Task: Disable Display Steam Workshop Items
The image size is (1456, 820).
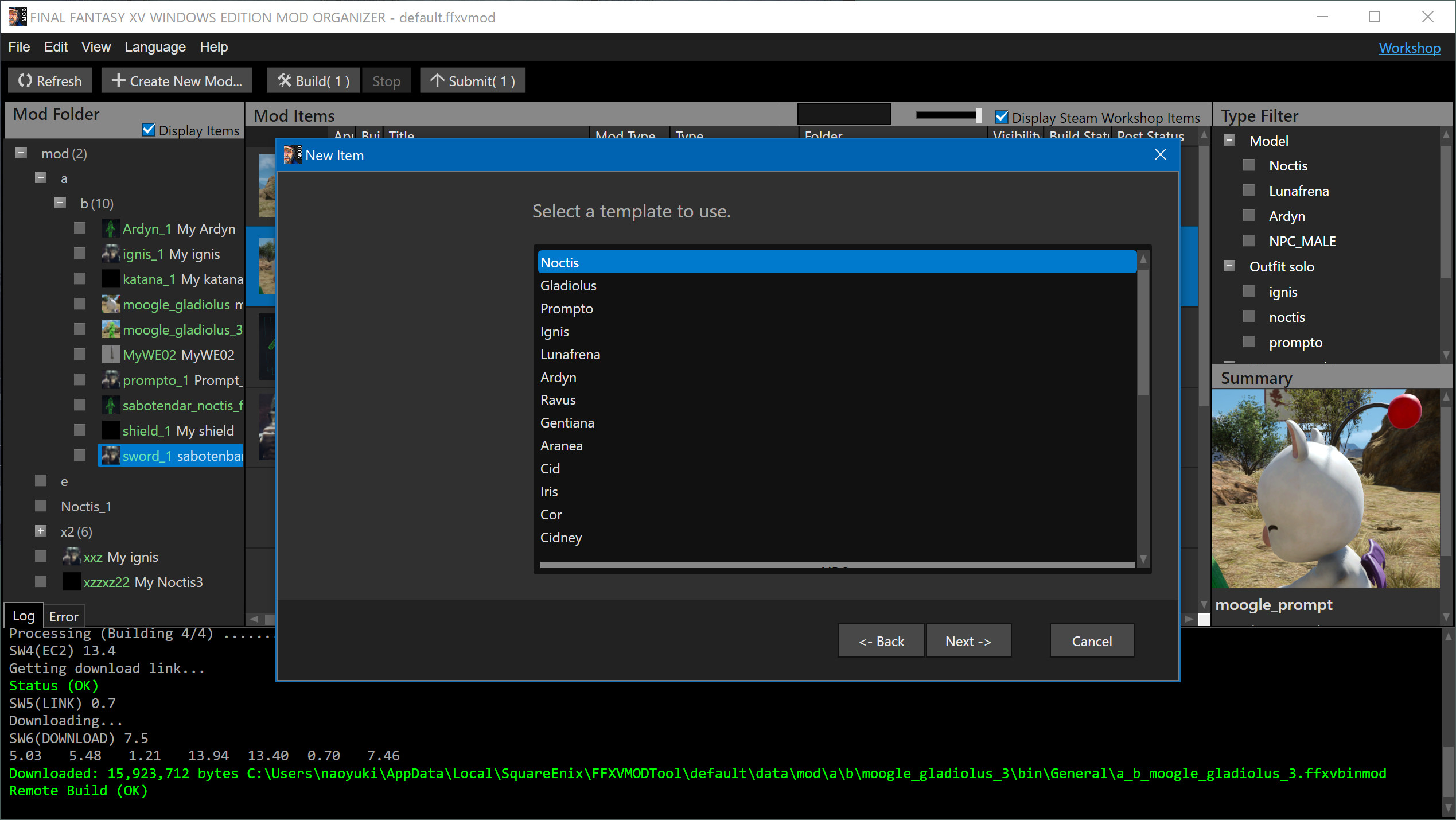Action: [1002, 116]
